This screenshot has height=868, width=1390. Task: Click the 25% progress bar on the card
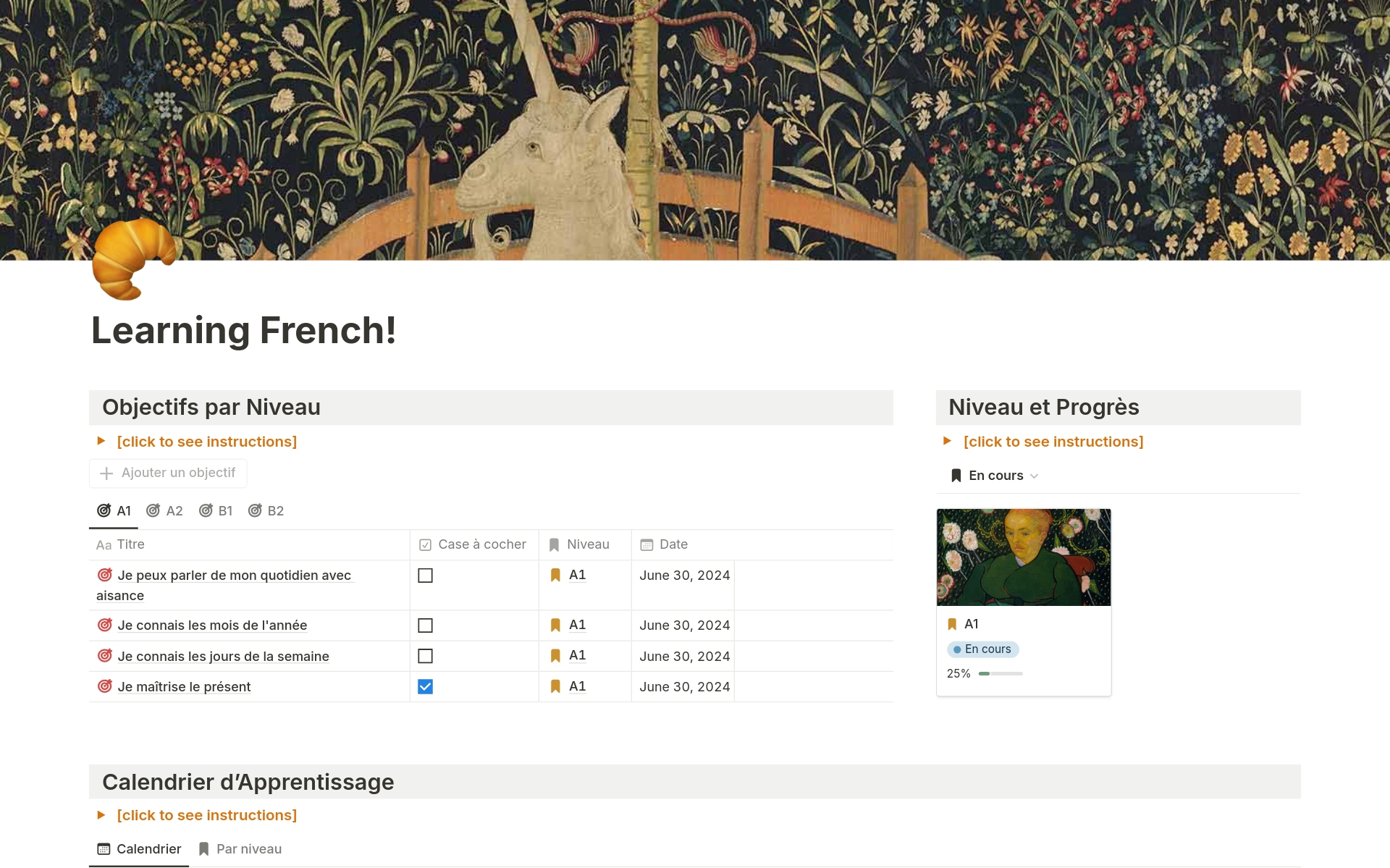point(1001,673)
